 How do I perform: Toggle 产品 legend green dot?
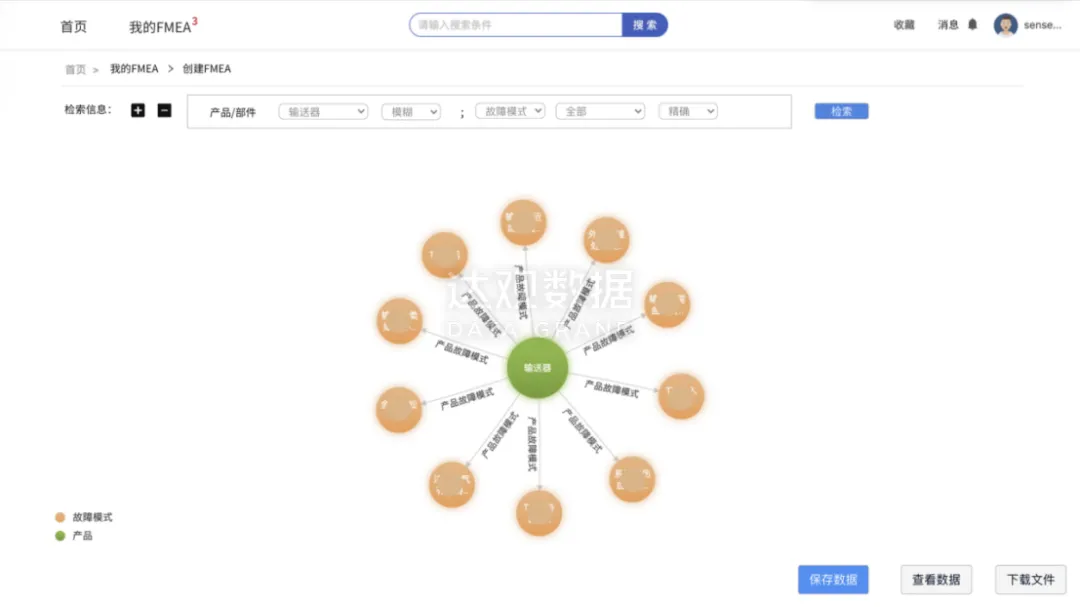[x=60, y=536]
